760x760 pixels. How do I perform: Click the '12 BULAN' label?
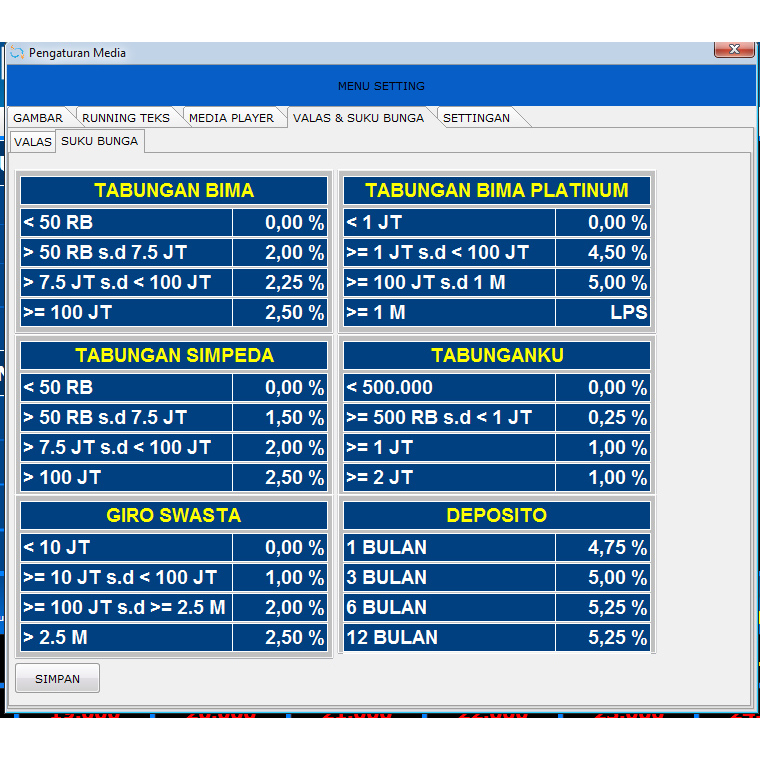click(449, 637)
